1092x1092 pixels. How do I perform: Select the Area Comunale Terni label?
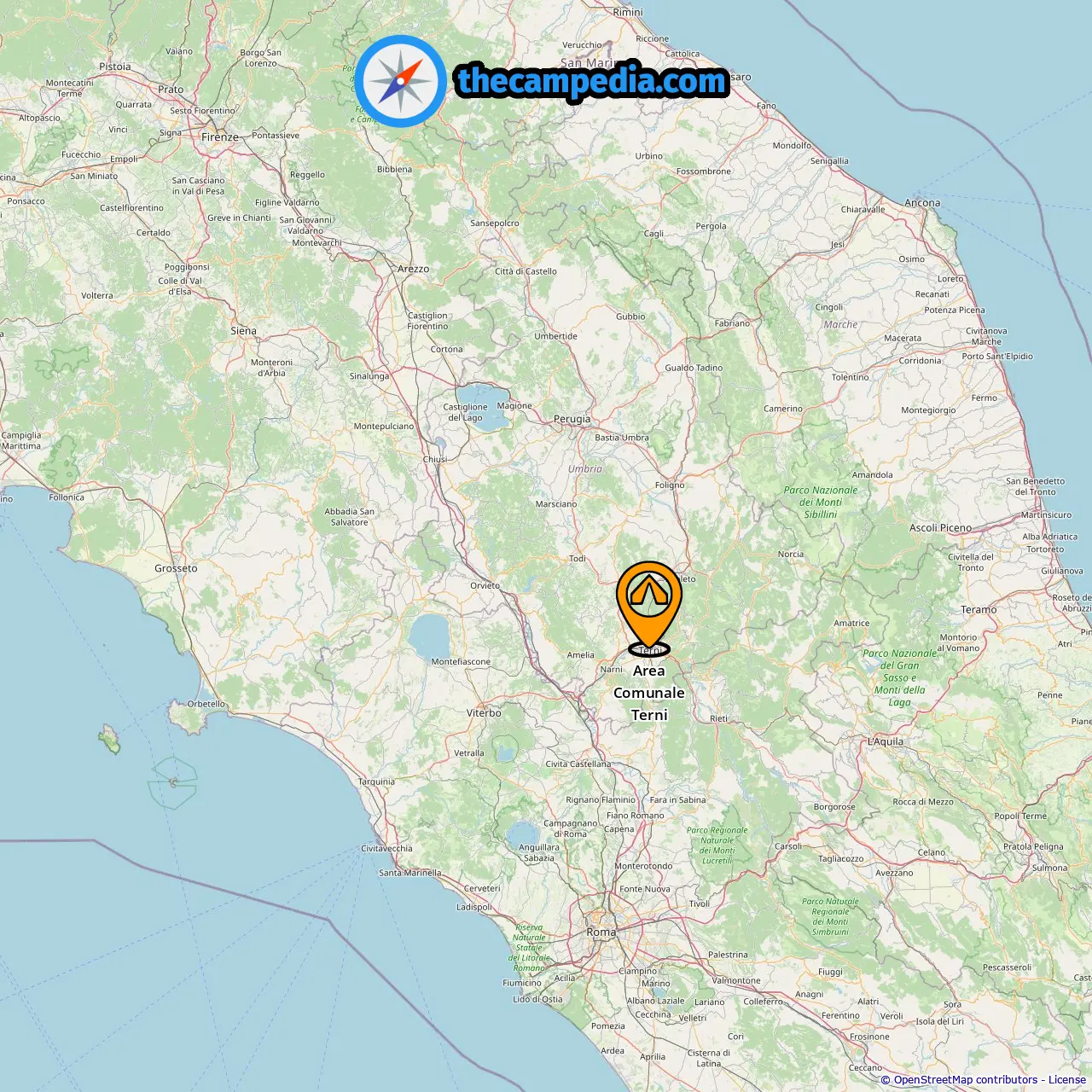tap(649, 693)
